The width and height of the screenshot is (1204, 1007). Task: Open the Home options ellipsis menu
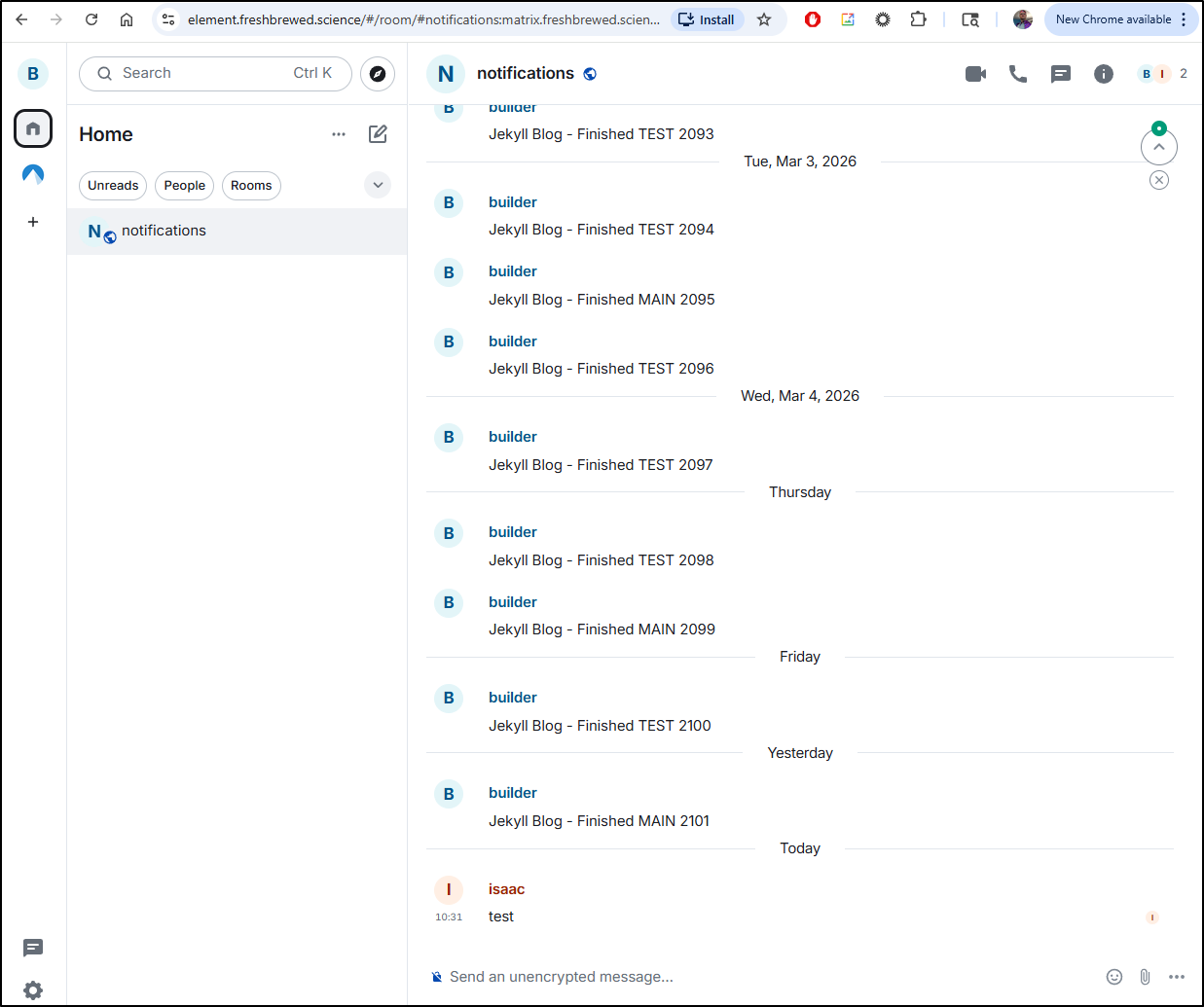339,134
